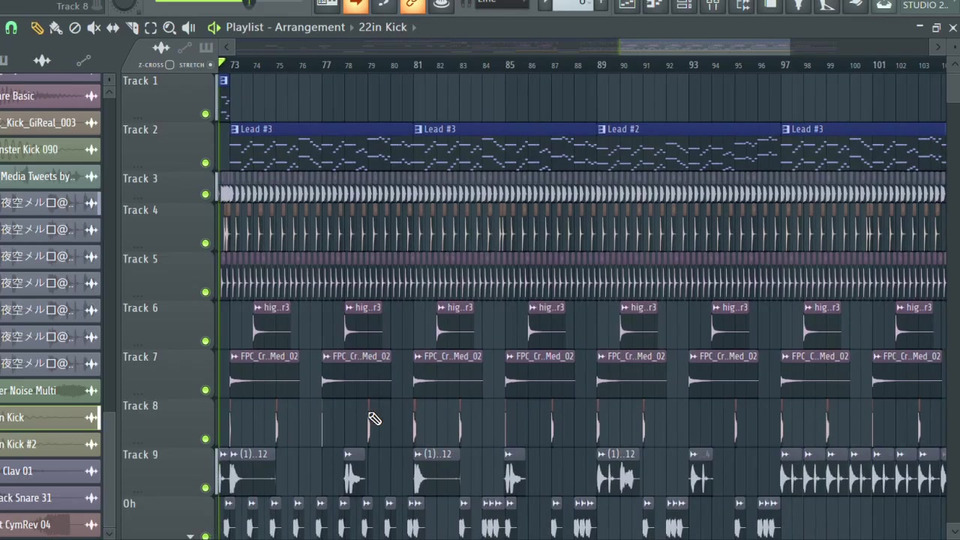Toggle the STRETCH option
Screen dimensions: 960x540
210,65
